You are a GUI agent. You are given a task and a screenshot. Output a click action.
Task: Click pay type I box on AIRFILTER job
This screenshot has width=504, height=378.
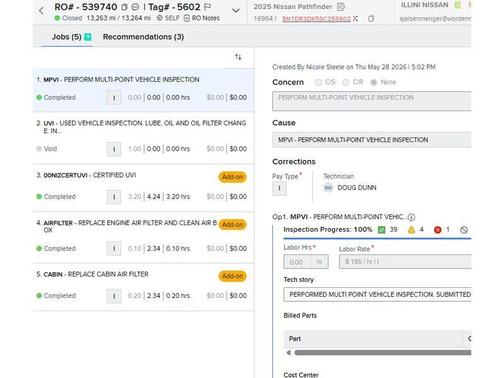click(x=114, y=249)
